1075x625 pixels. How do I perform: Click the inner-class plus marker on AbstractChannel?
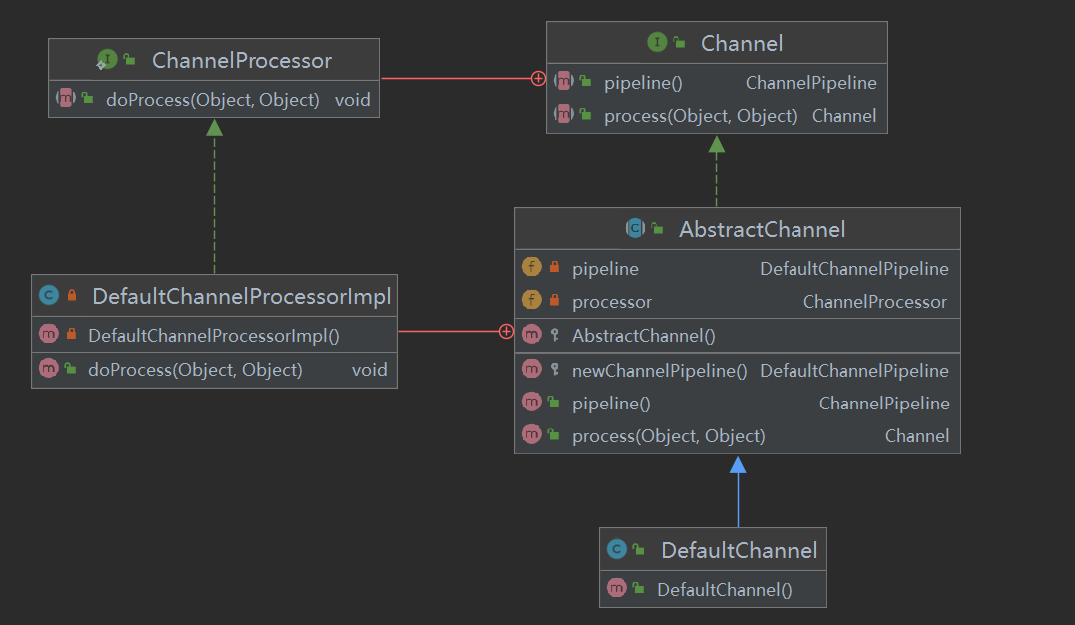(x=506, y=331)
